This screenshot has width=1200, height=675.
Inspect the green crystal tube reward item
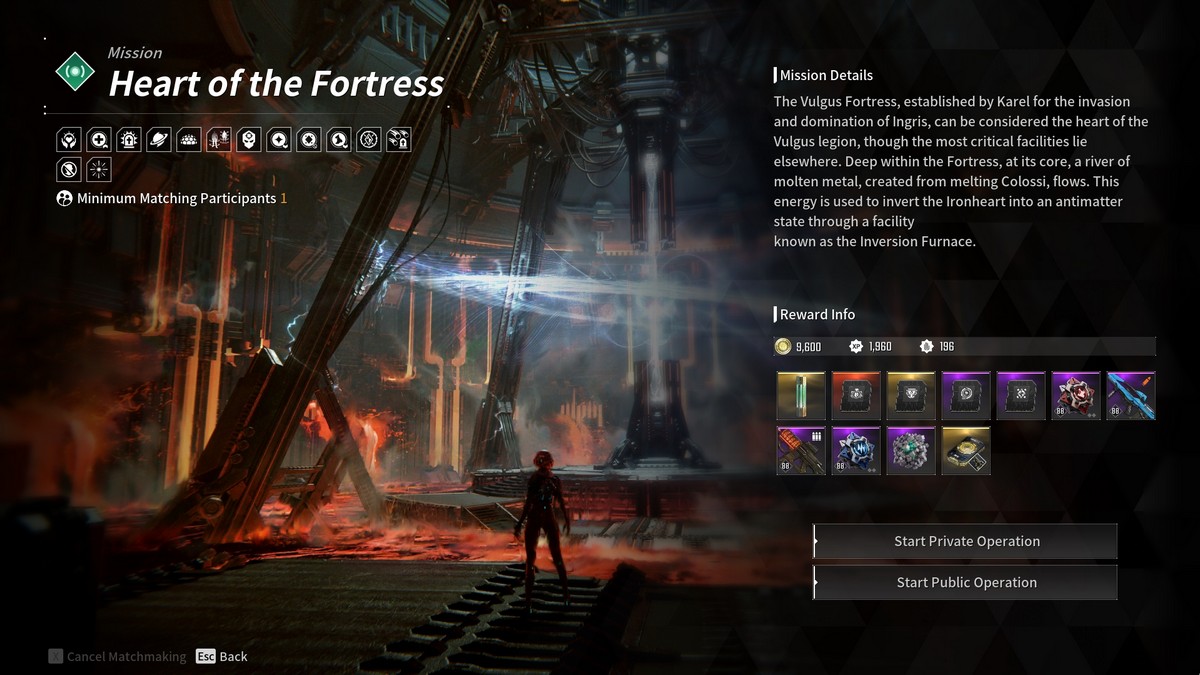801,395
